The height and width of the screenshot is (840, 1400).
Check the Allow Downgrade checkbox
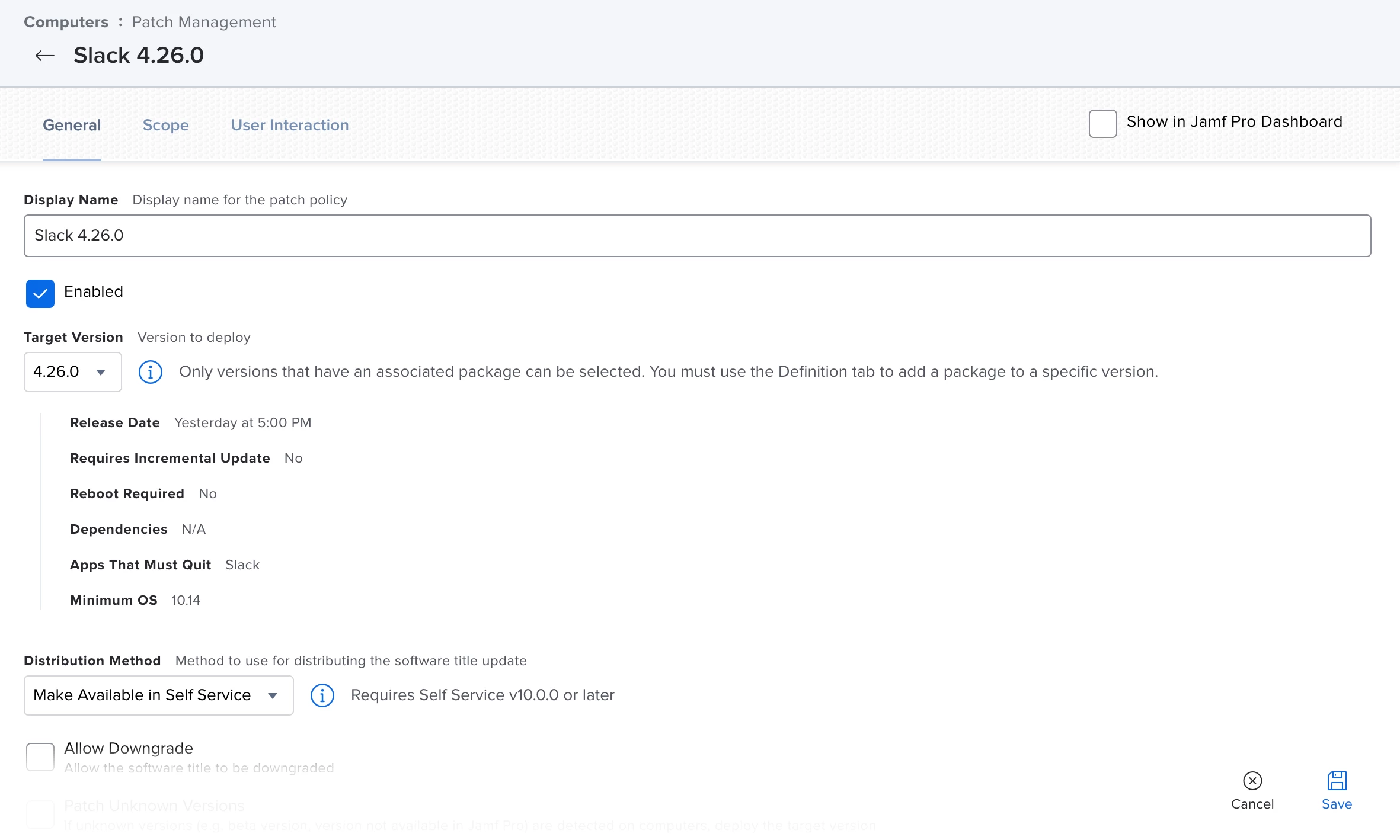coord(40,757)
